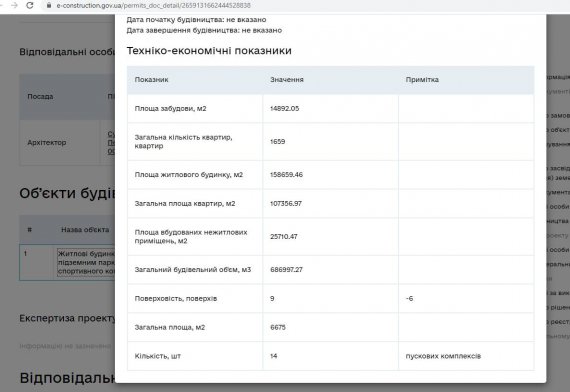
Task: Click 'Загальна площа, м2' row label
Action: click(x=170, y=327)
